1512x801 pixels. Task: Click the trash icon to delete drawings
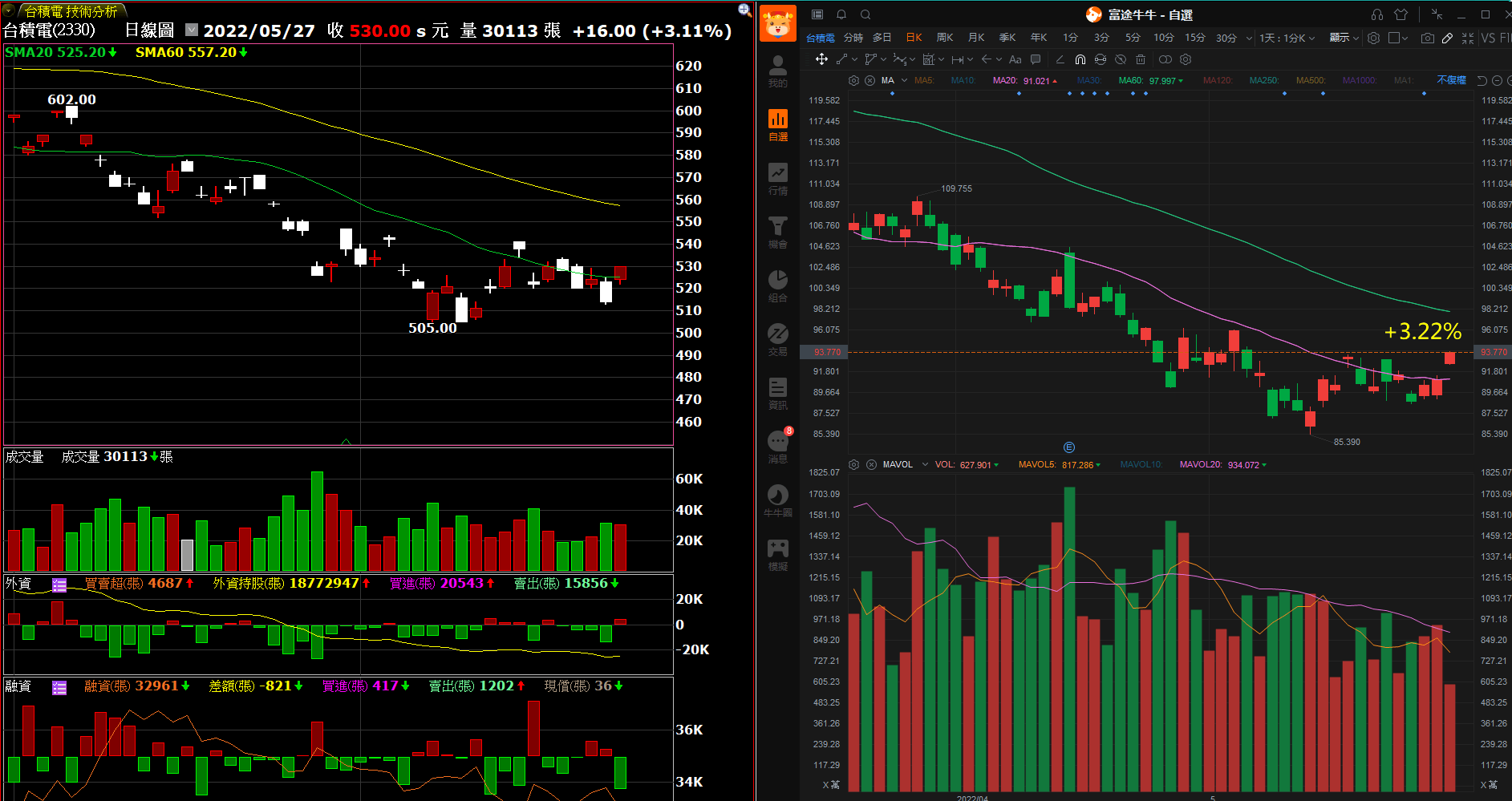[x=1141, y=59]
